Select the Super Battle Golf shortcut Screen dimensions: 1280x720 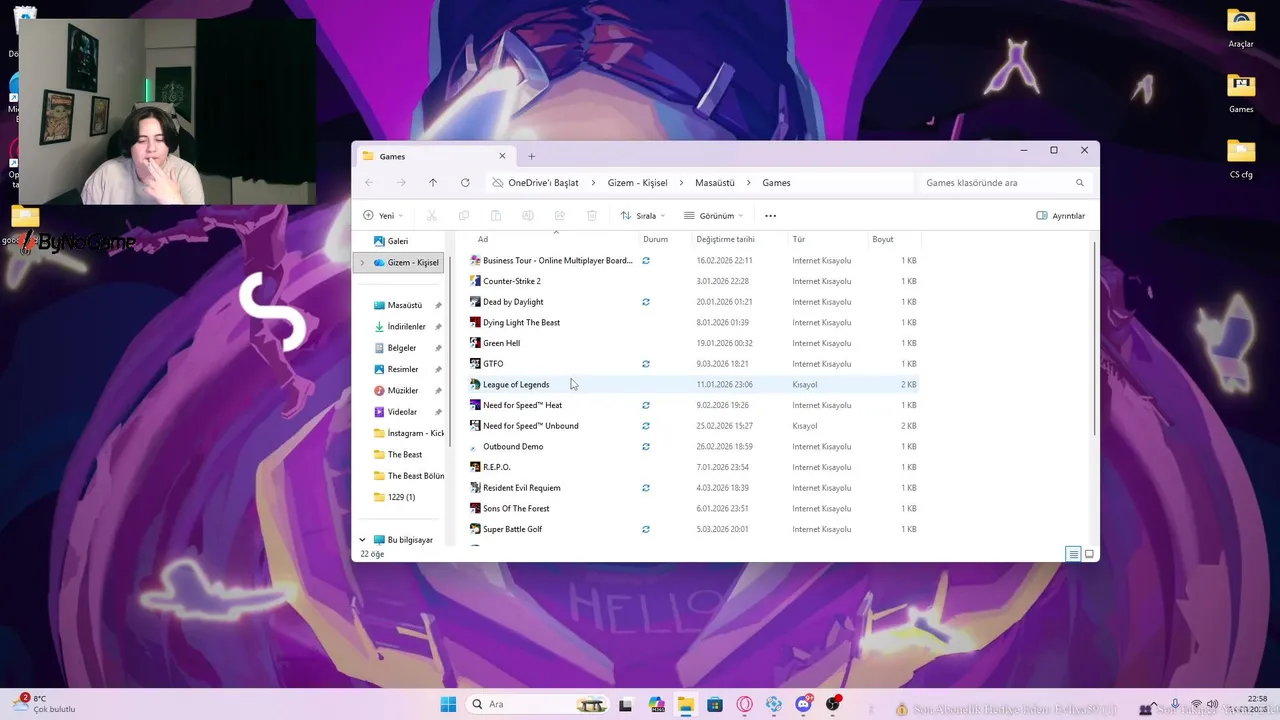[512, 529]
